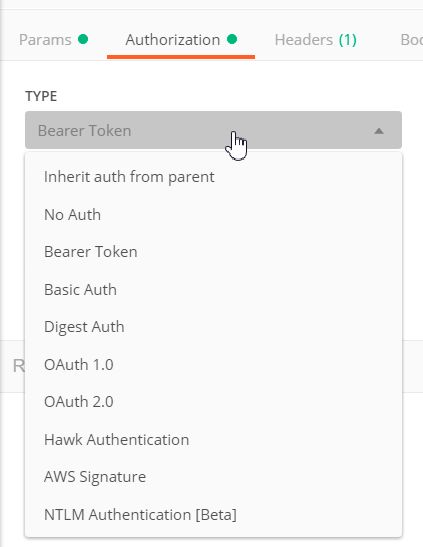Collapse the Bearer Token type dropdown
This screenshot has width=423, height=547.
click(x=213, y=130)
